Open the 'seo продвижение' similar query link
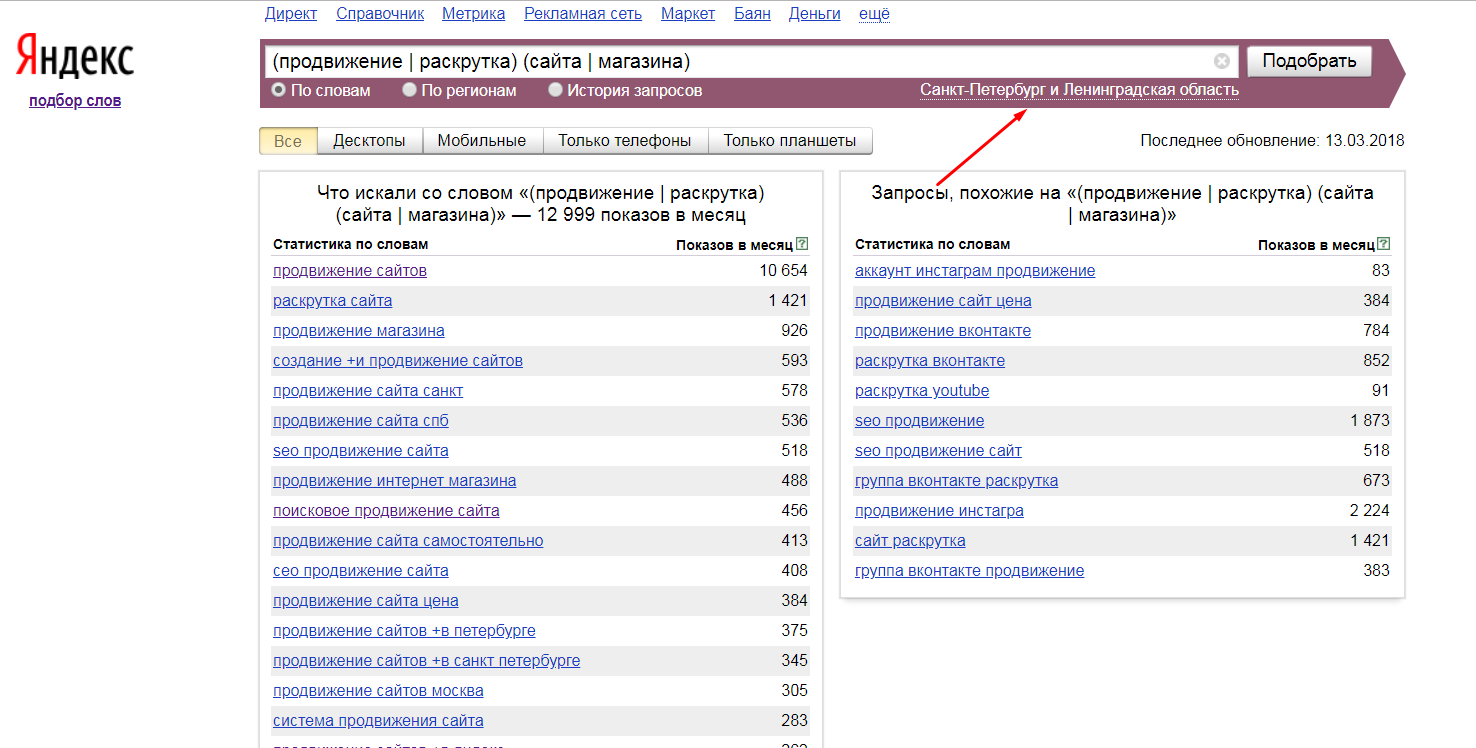 tap(919, 421)
